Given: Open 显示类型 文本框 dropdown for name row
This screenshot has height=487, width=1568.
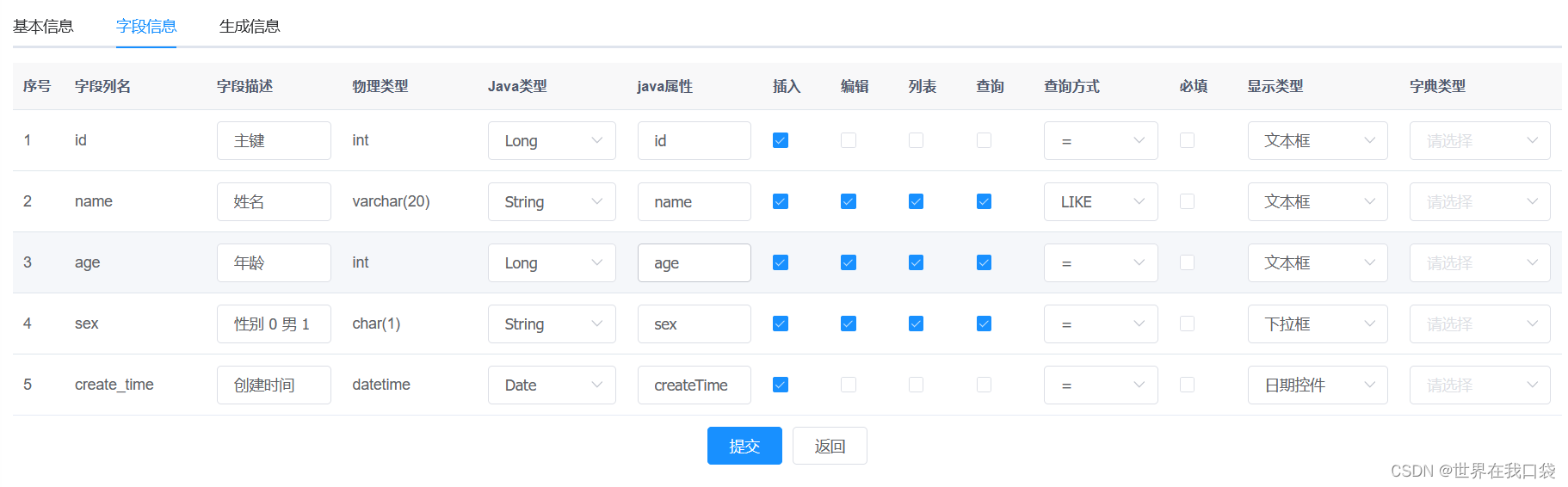Looking at the screenshot, I should pyautogui.click(x=1318, y=201).
